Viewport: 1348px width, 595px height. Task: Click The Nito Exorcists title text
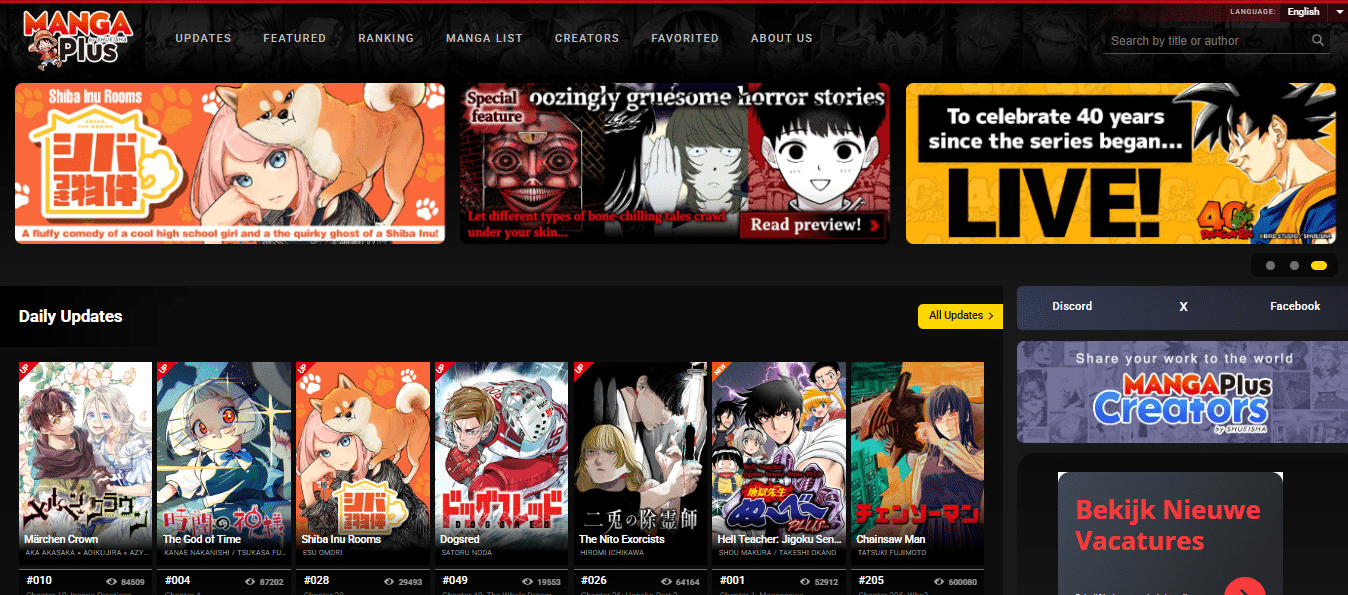click(622, 539)
